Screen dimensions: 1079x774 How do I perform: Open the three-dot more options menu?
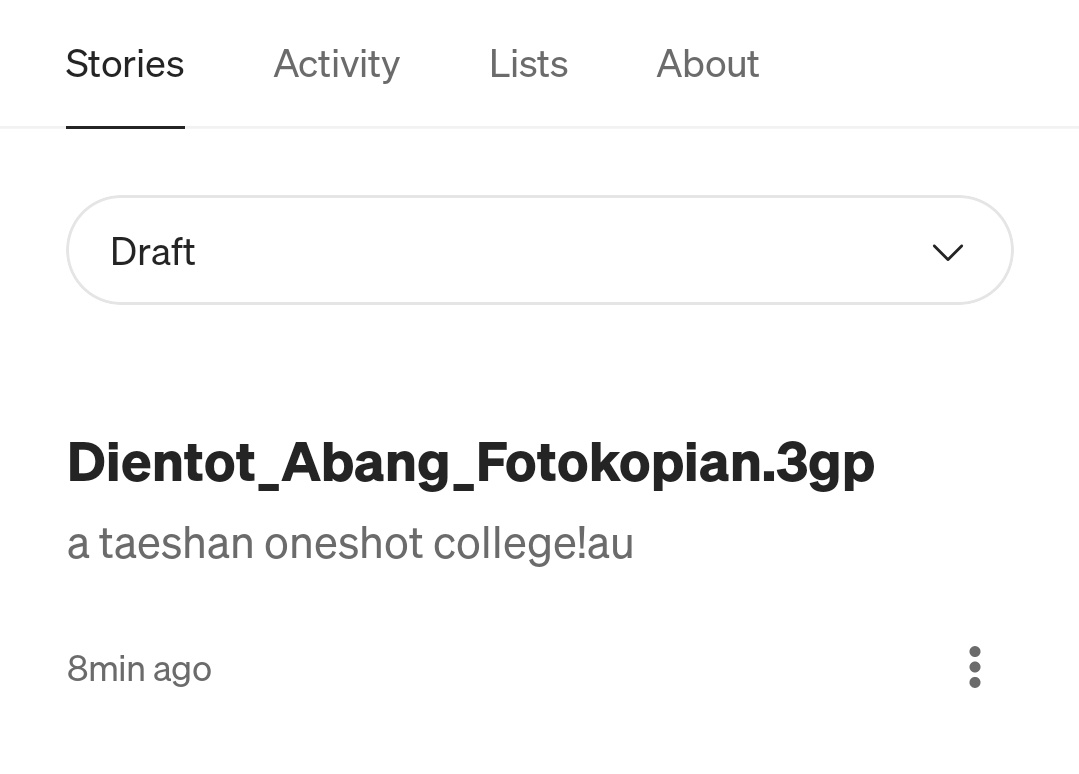pyautogui.click(x=974, y=667)
